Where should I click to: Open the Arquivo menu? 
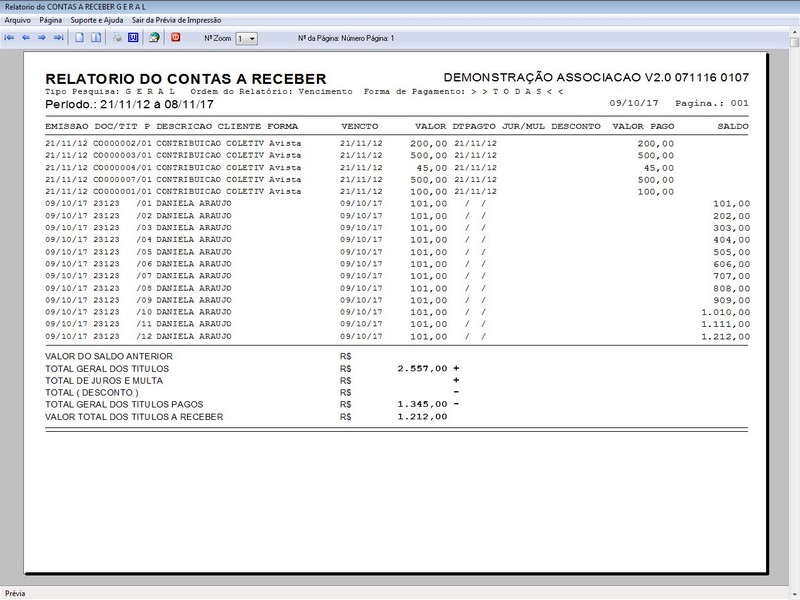pyautogui.click(x=17, y=20)
